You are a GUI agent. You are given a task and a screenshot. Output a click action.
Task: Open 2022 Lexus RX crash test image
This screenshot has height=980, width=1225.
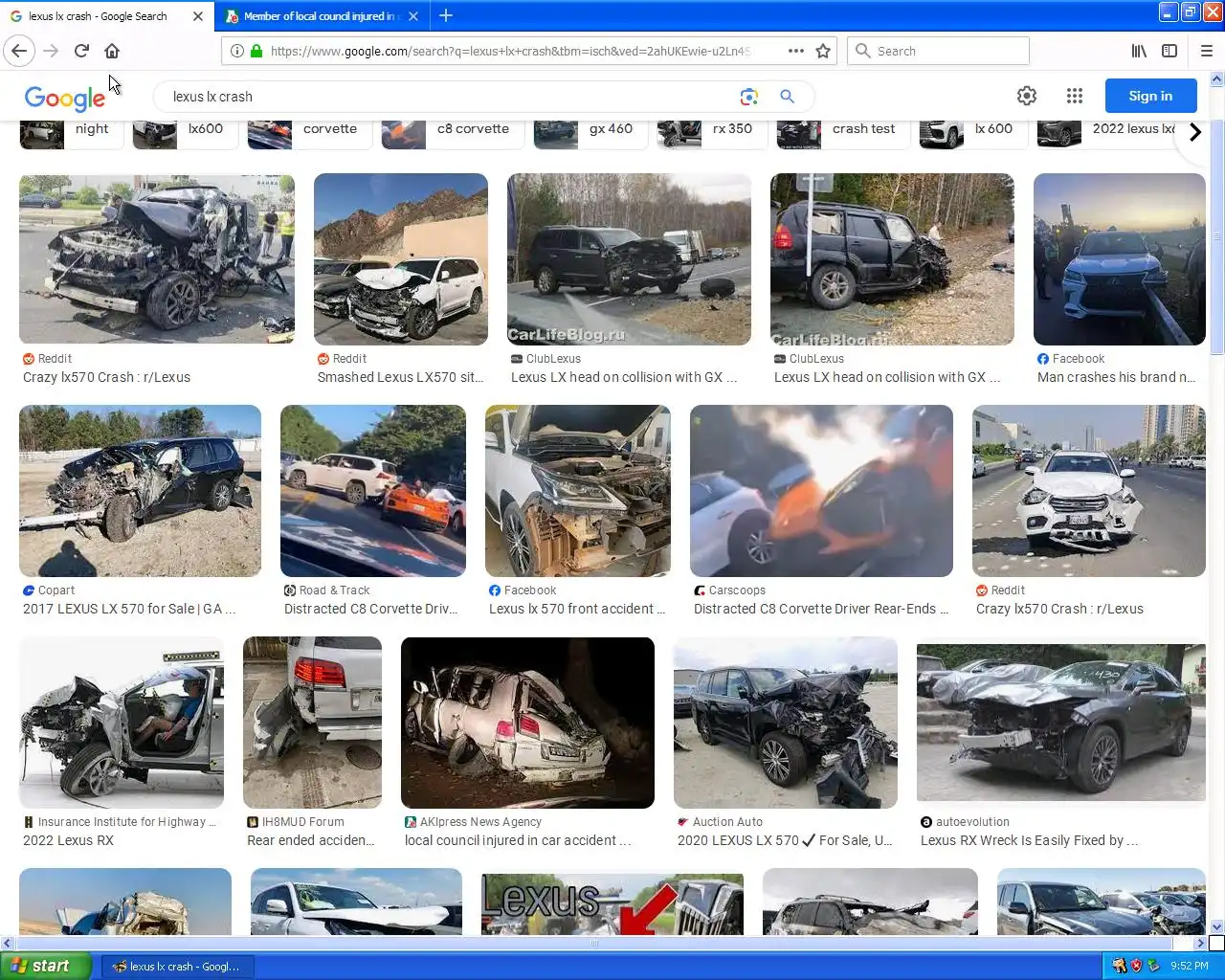pos(122,722)
